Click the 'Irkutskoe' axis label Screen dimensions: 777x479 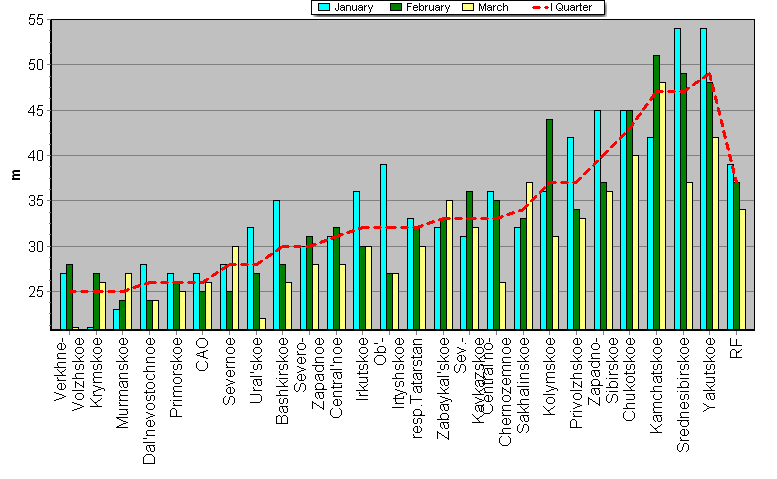[362, 369]
